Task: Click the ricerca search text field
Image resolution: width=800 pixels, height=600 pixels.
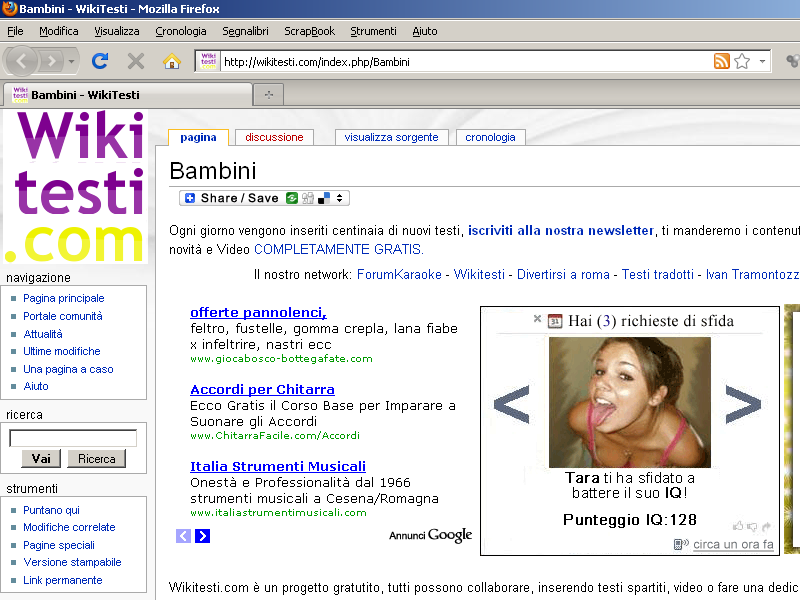Action: (x=73, y=438)
